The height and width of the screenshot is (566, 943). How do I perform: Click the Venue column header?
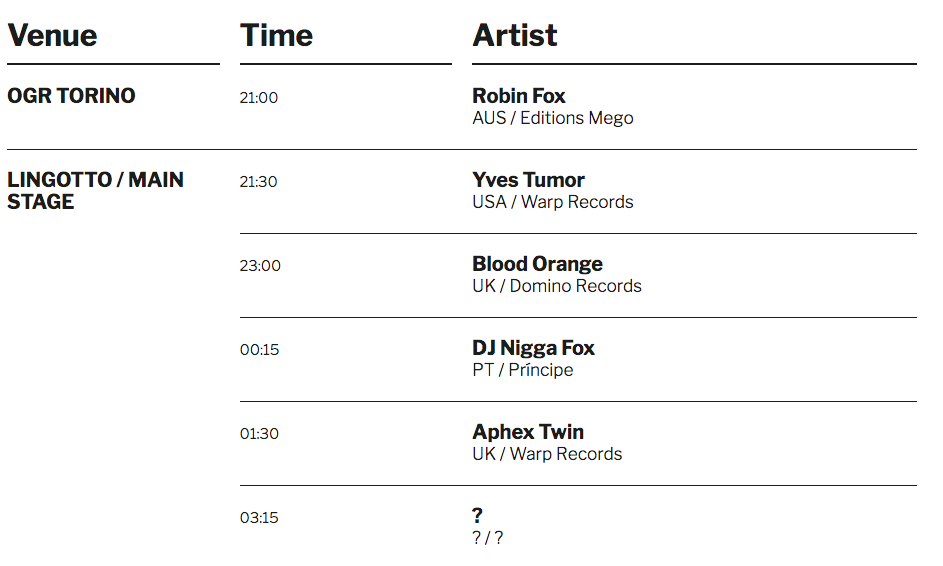tap(52, 35)
